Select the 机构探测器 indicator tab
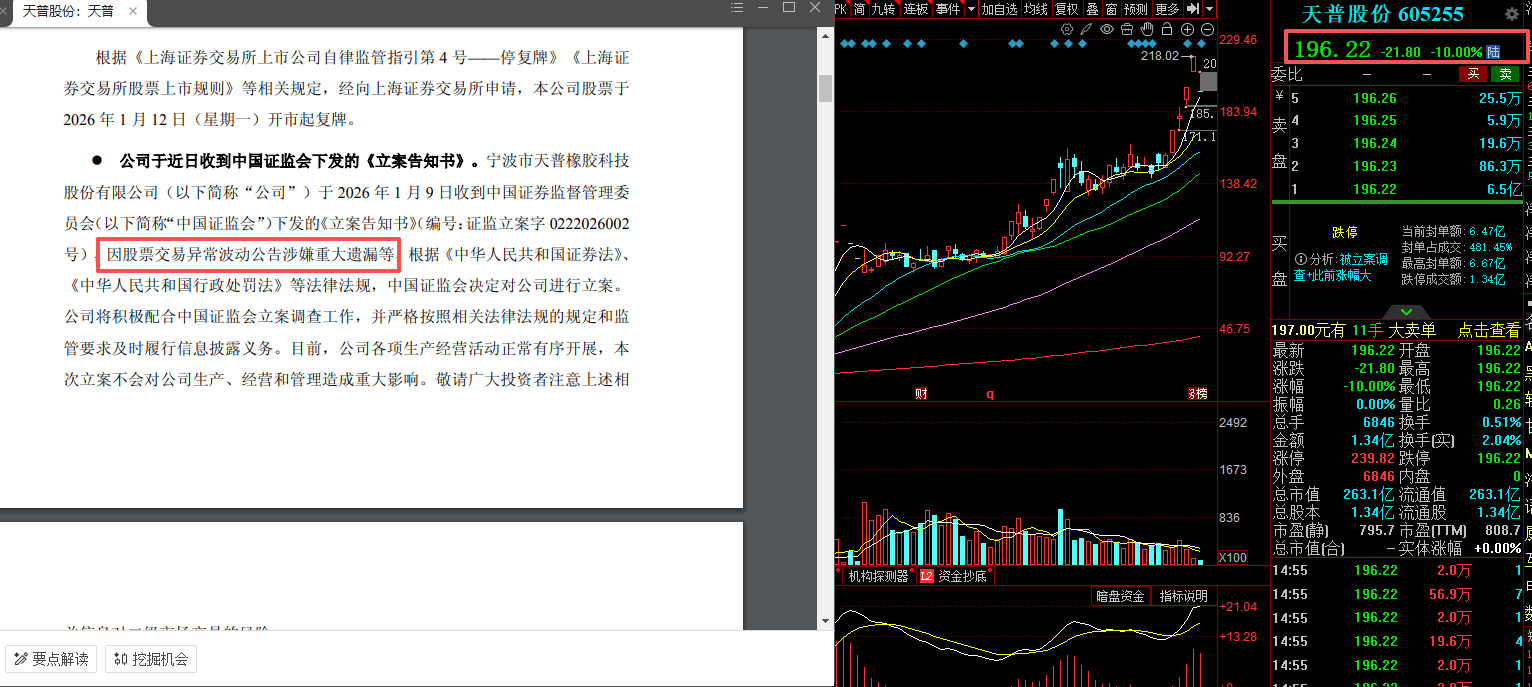The image size is (1532, 687). [877, 576]
